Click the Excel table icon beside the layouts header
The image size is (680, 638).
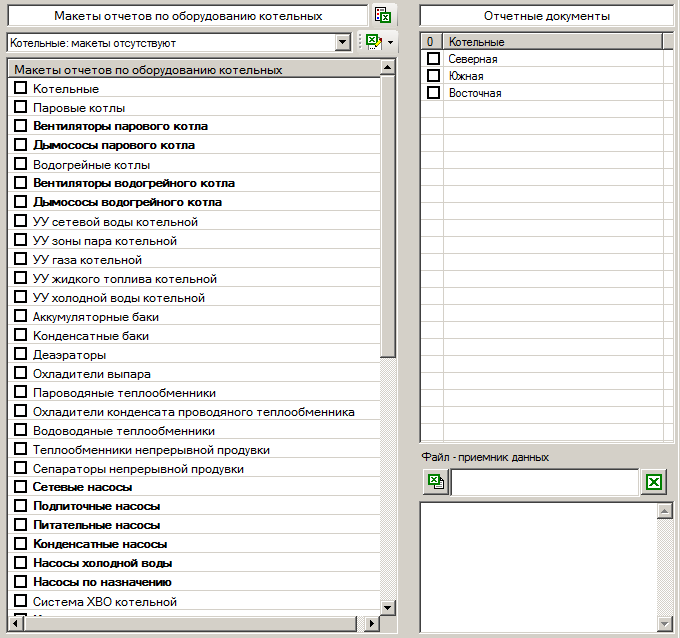pyautogui.click(x=383, y=16)
